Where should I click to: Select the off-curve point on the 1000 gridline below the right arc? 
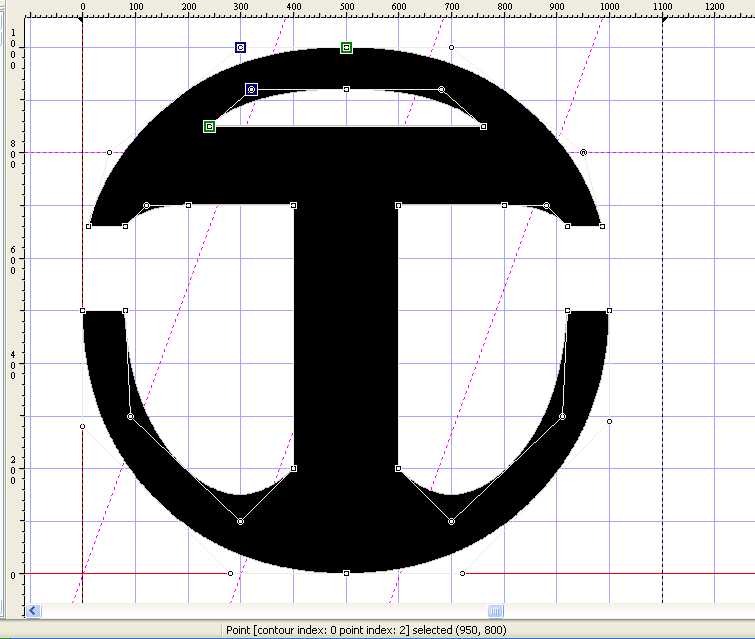[x=610, y=422]
